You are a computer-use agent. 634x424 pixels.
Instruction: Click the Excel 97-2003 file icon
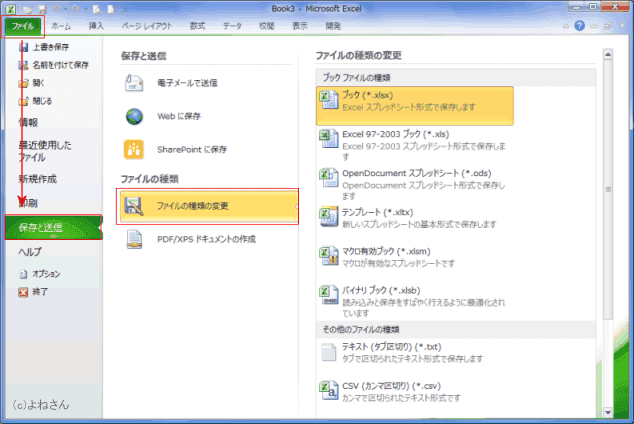329,139
